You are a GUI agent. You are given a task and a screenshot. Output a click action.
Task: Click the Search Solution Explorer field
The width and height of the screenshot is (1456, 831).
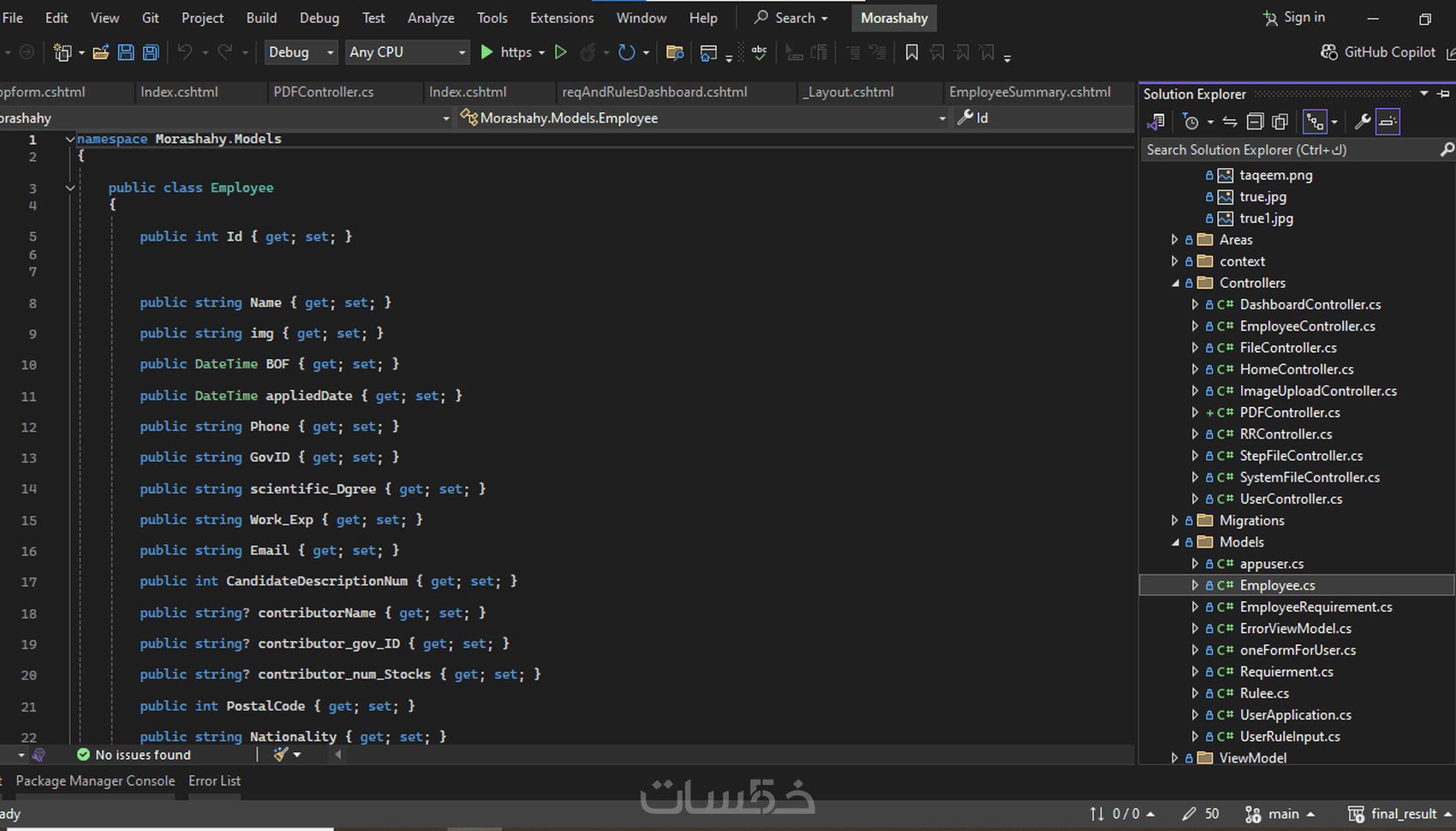click(x=1297, y=150)
